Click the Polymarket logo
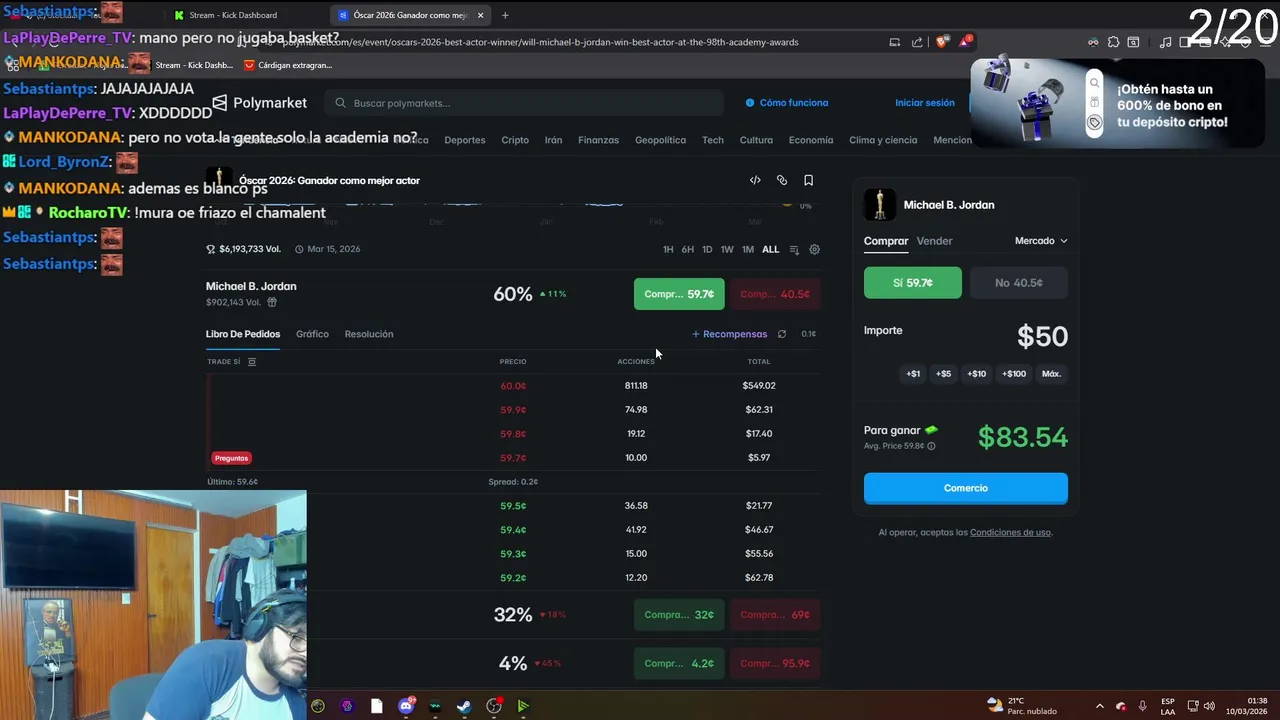The width and height of the screenshot is (1280, 720). coord(259,103)
